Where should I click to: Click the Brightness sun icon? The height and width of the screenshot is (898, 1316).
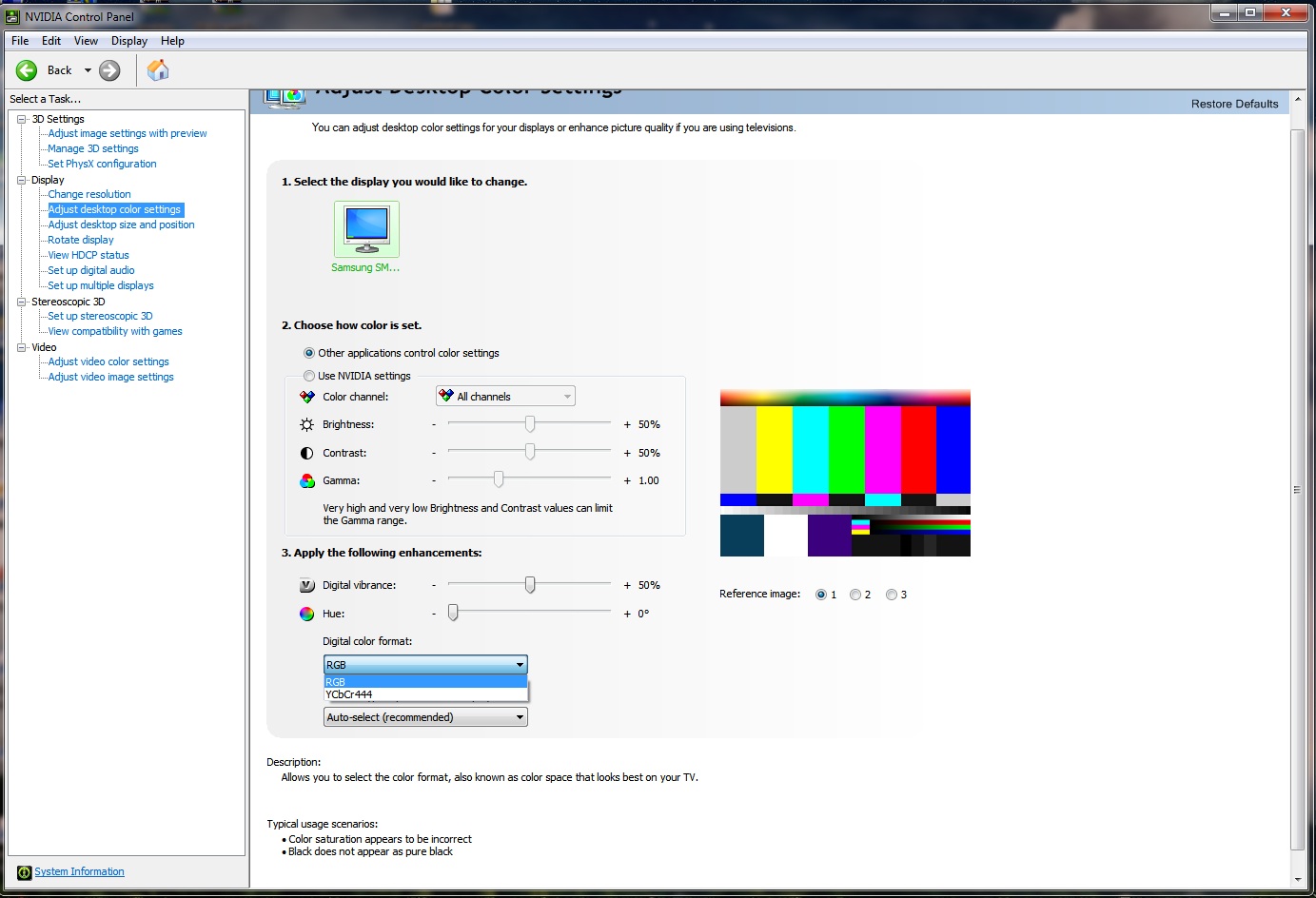pyautogui.click(x=306, y=424)
